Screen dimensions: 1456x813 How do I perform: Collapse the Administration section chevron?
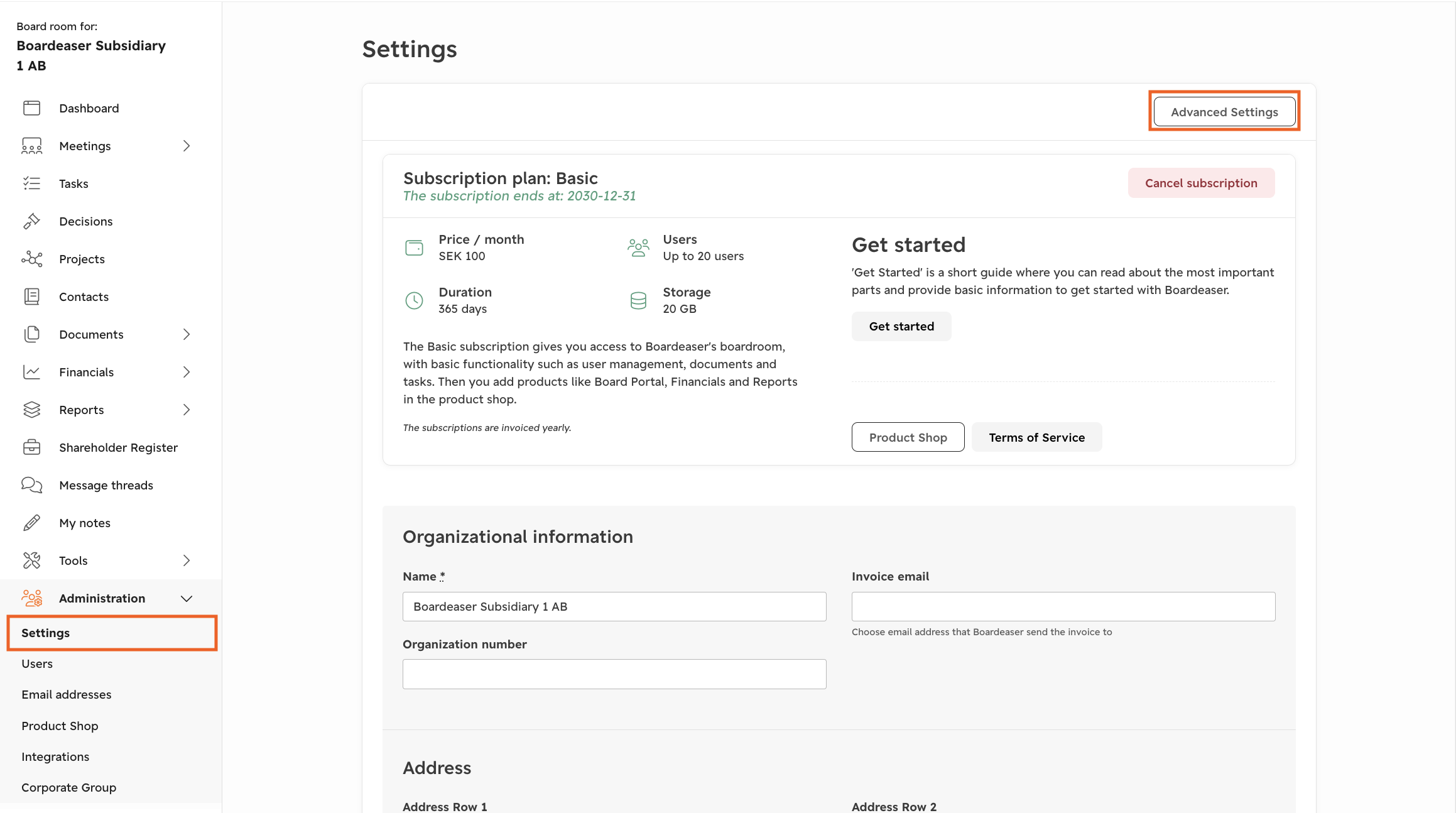[x=187, y=599]
